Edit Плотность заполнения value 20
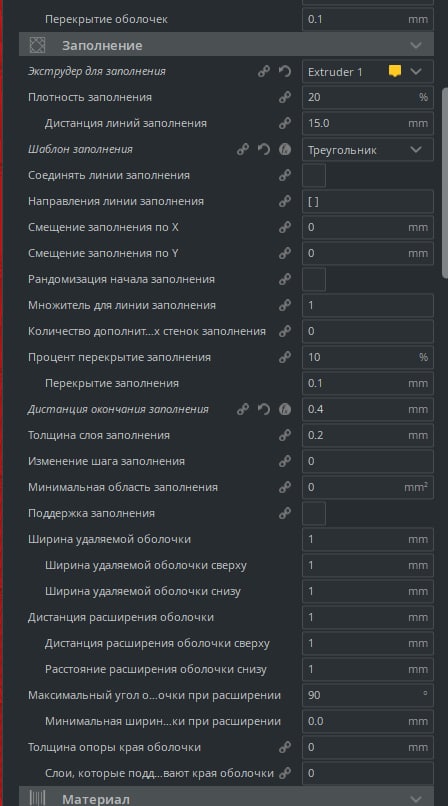This screenshot has width=448, height=806. (368, 97)
